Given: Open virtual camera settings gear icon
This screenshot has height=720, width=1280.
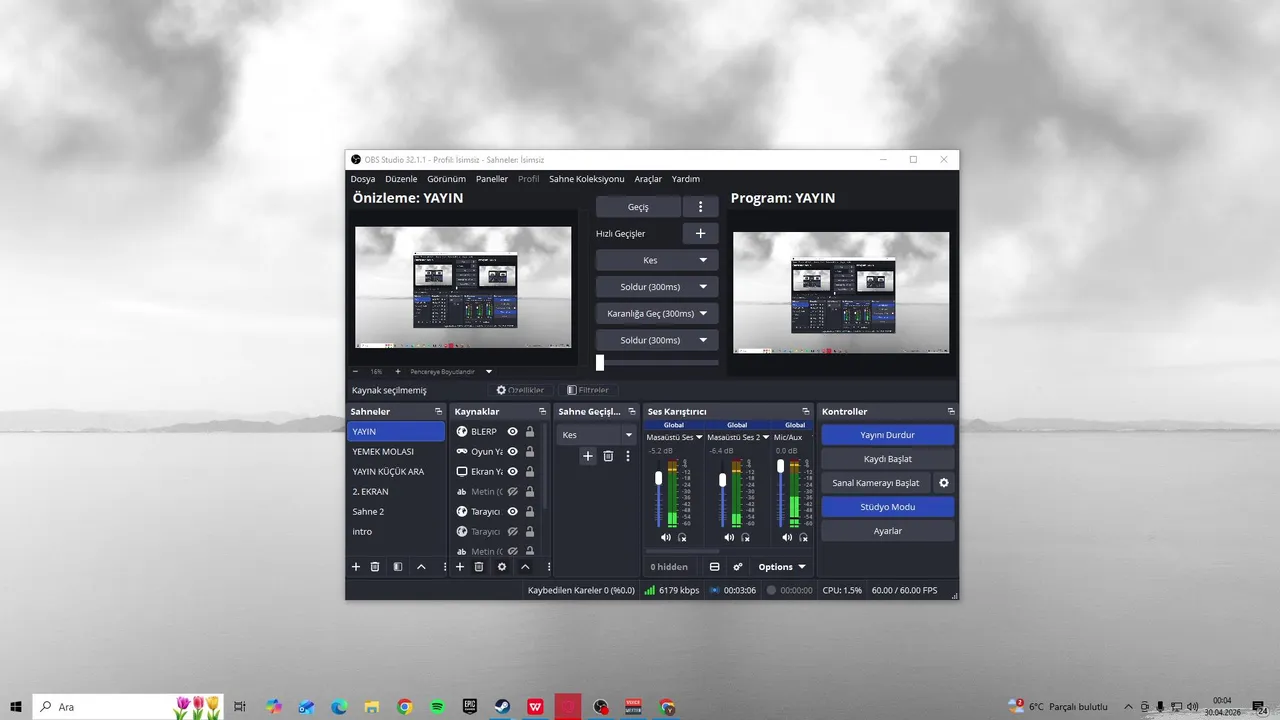Looking at the screenshot, I should point(943,483).
